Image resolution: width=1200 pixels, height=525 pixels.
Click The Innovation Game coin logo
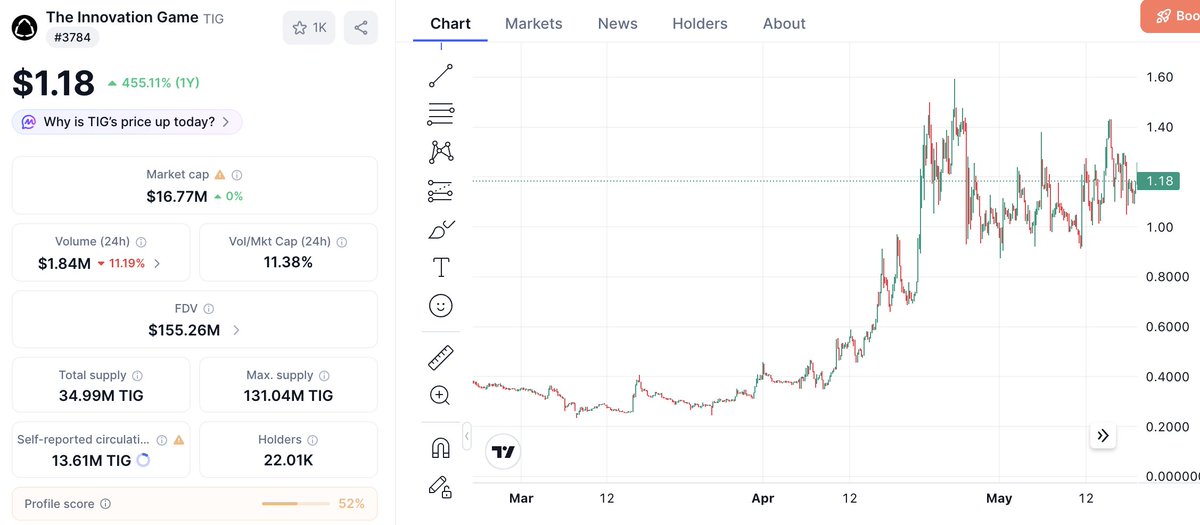point(24,27)
